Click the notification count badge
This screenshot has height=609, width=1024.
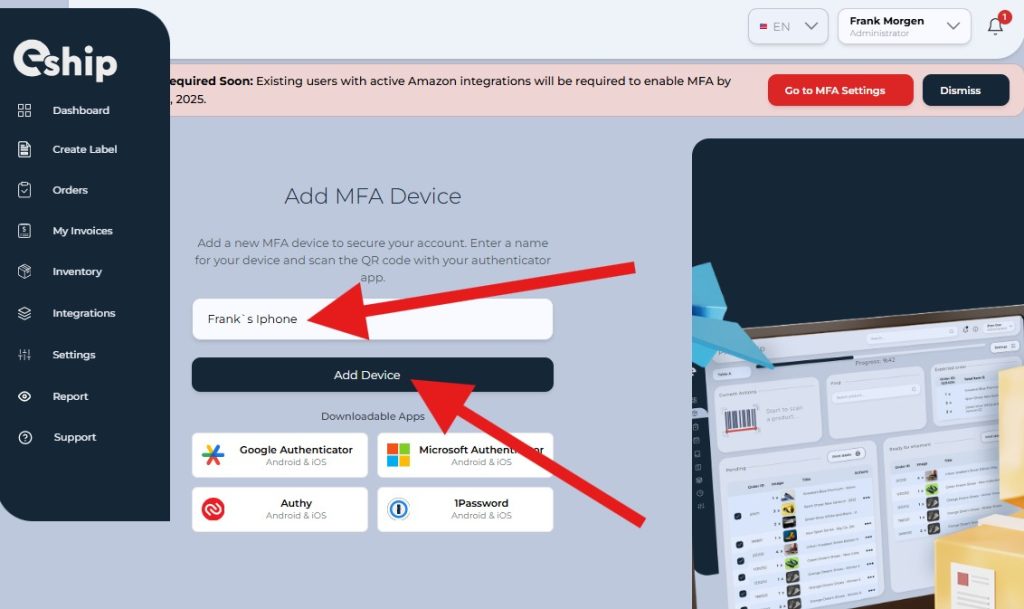1004,17
